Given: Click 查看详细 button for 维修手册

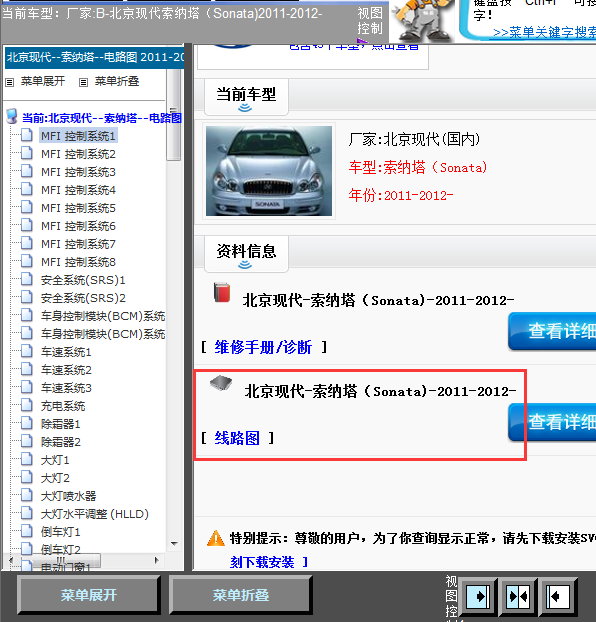Looking at the screenshot, I should pyautogui.click(x=552, y=331).
